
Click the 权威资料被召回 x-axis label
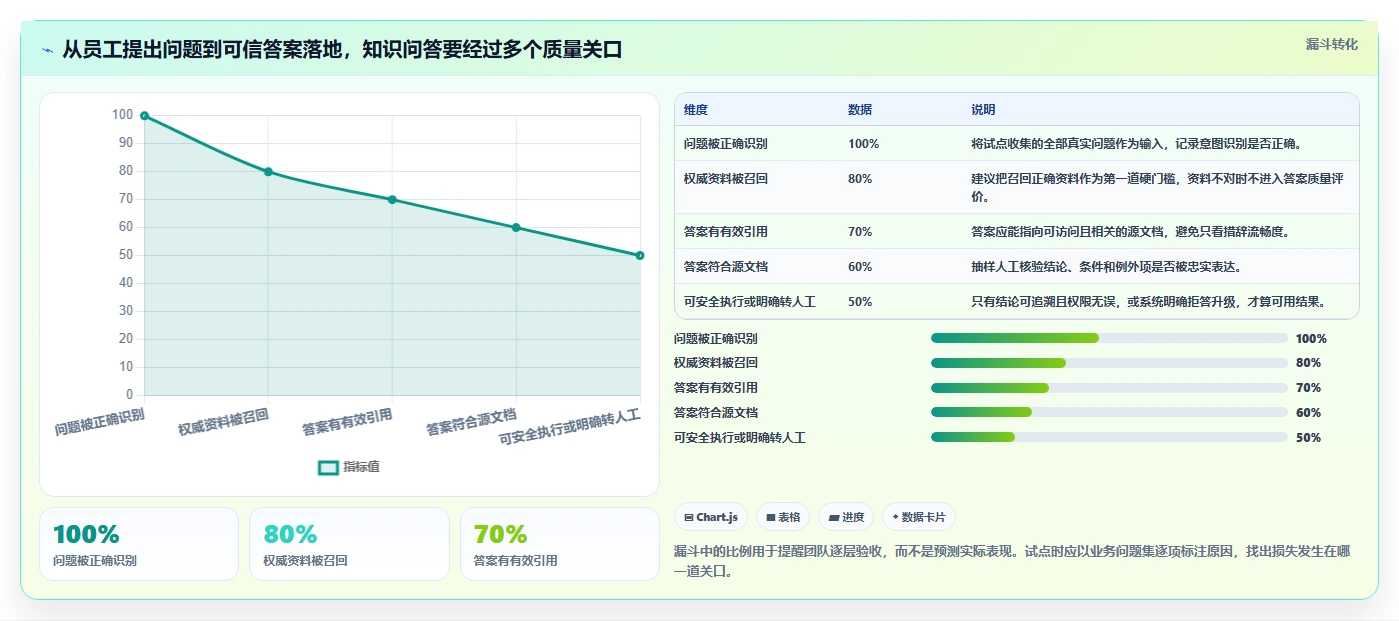click(x=224, y=421)
